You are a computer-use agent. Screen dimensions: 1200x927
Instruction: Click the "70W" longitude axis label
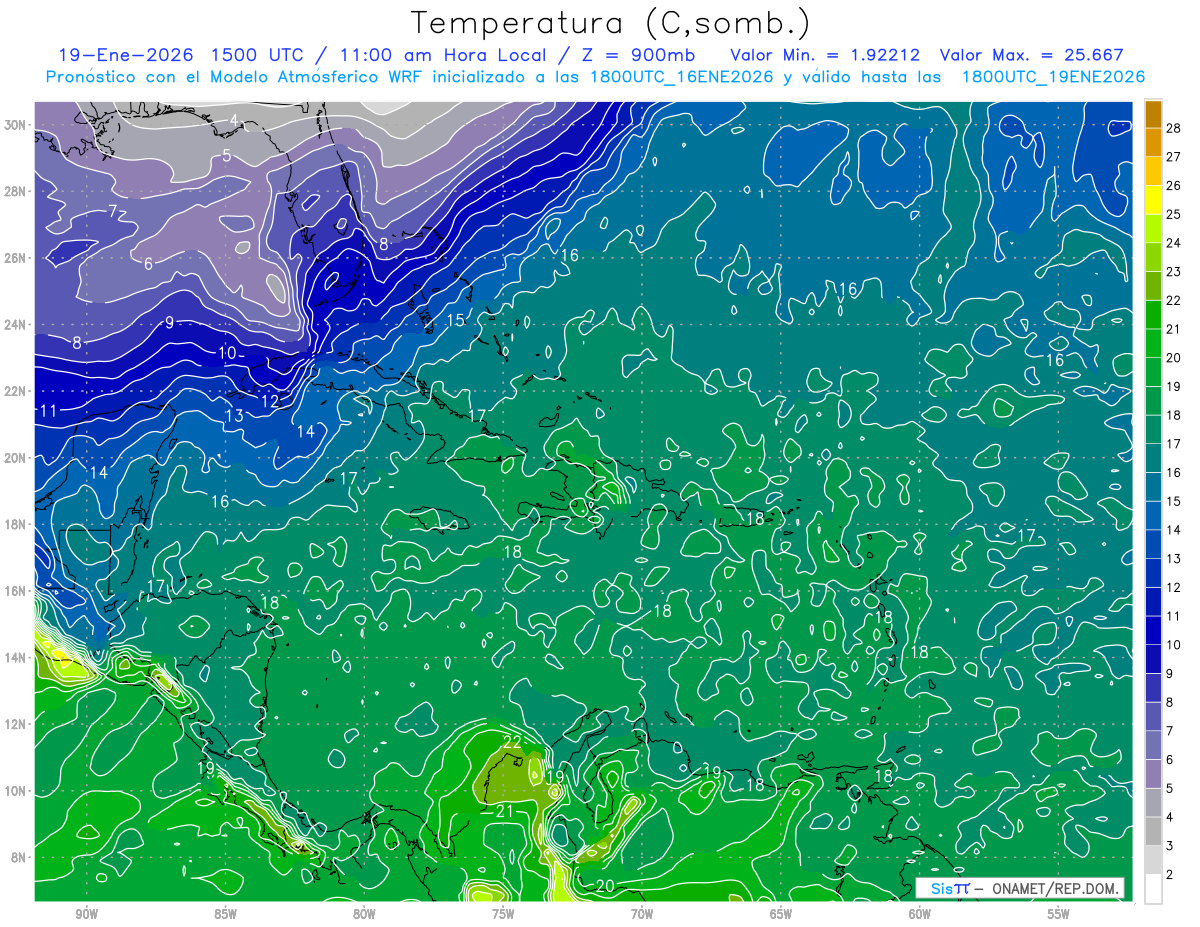(642, 914)
